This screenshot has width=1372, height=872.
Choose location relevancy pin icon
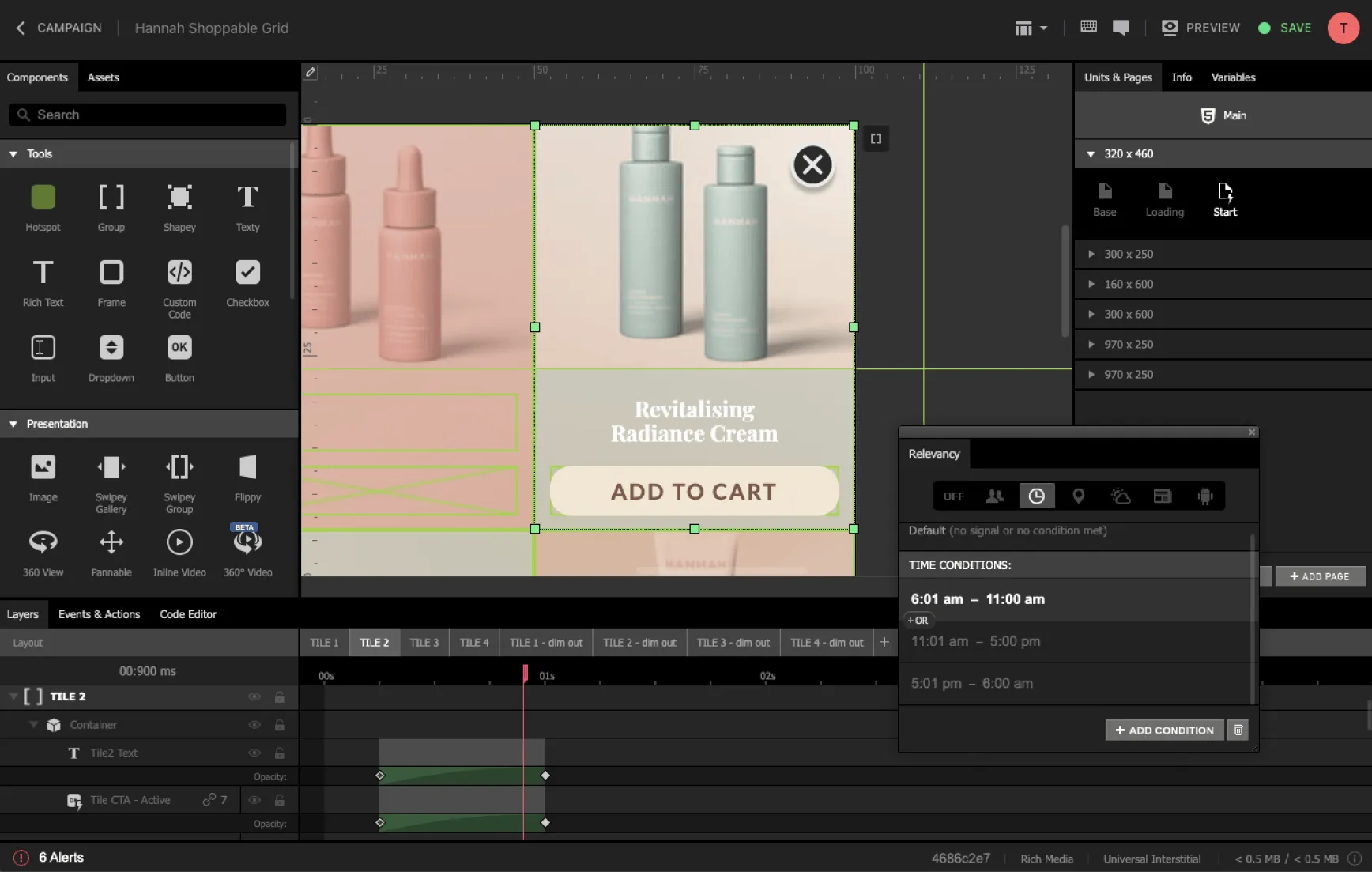pos(1078,496)
